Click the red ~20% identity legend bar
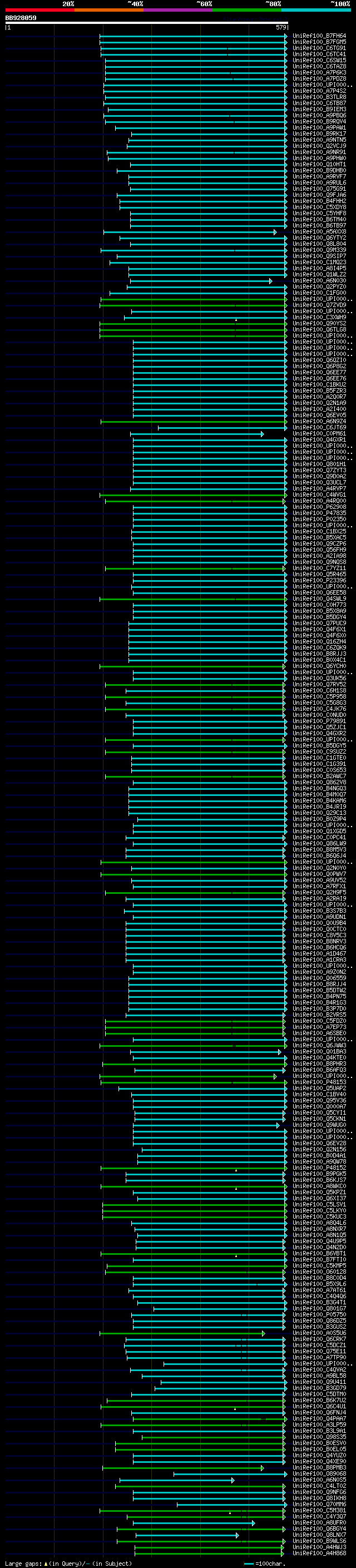 click(39, 10)
